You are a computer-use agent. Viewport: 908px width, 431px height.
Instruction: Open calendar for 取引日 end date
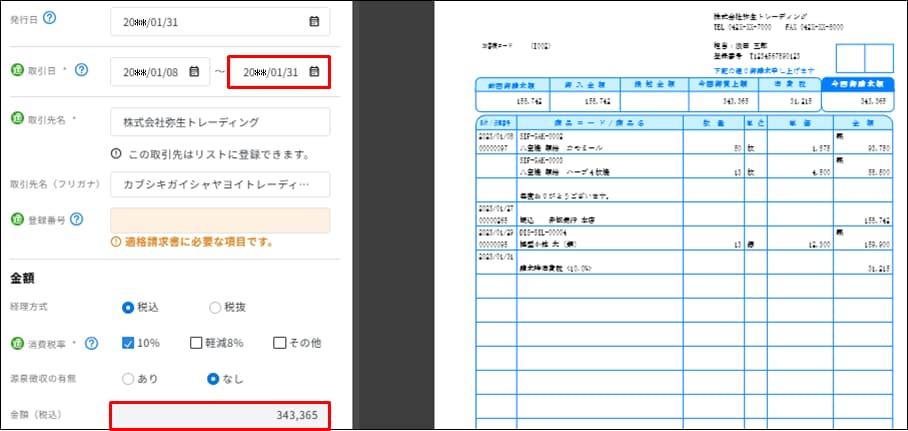tap(314, 71)
